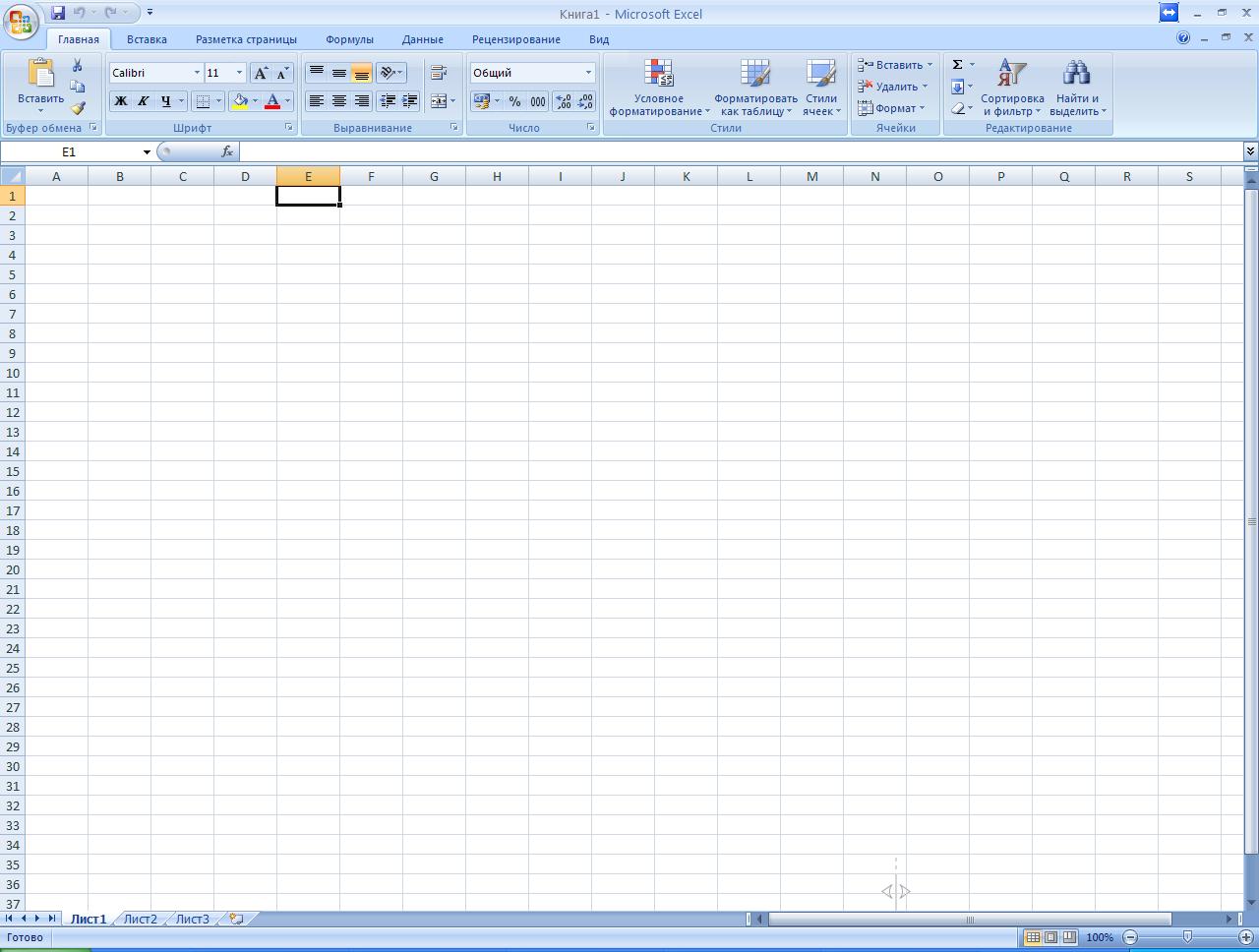Open the Общий number format dropdown
The image size is (1259, 952).
tap(589, 73)
